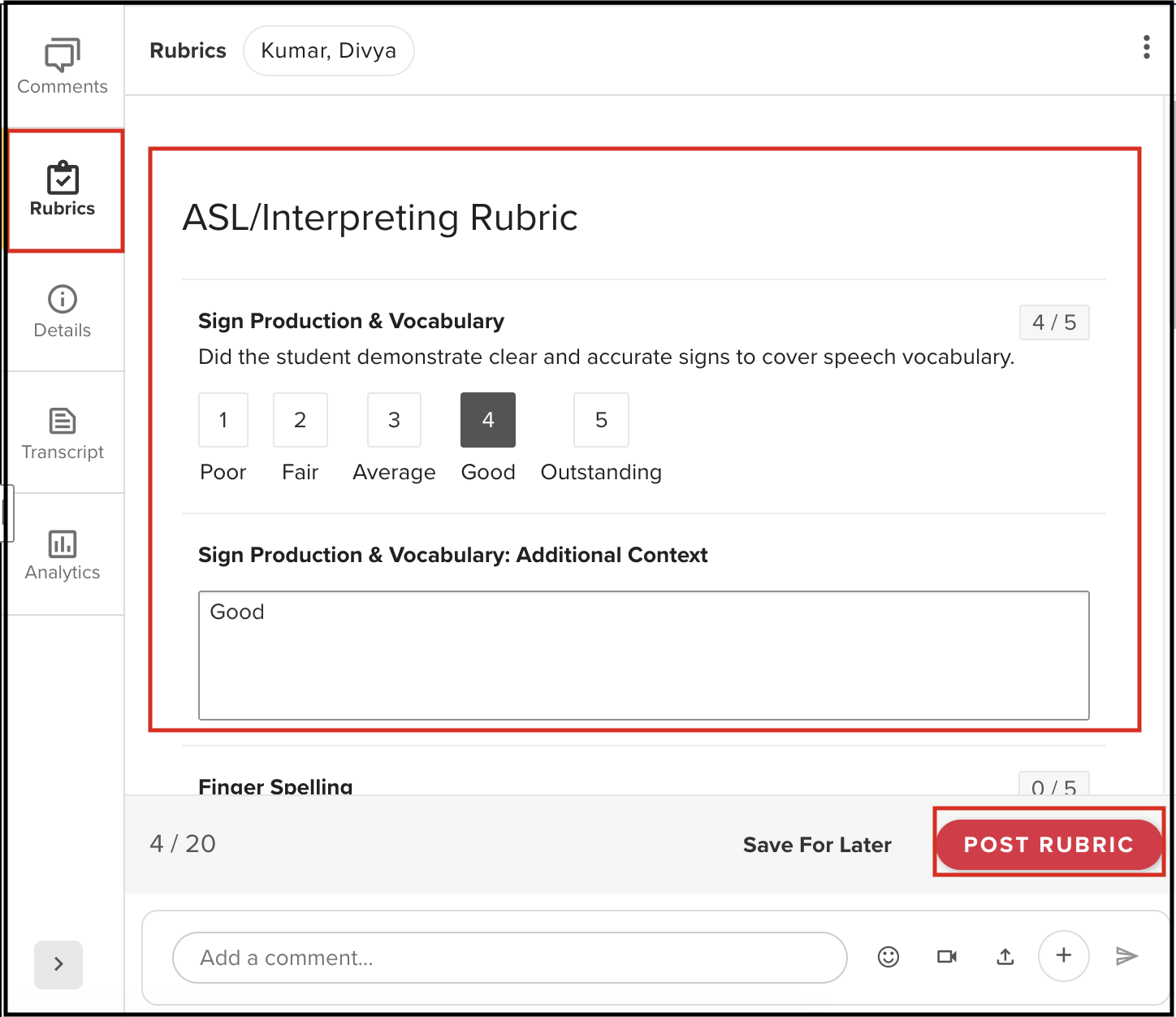1176x1017 pixels.
Task: Choose score 3 Average rating
Action: (394, 420)
